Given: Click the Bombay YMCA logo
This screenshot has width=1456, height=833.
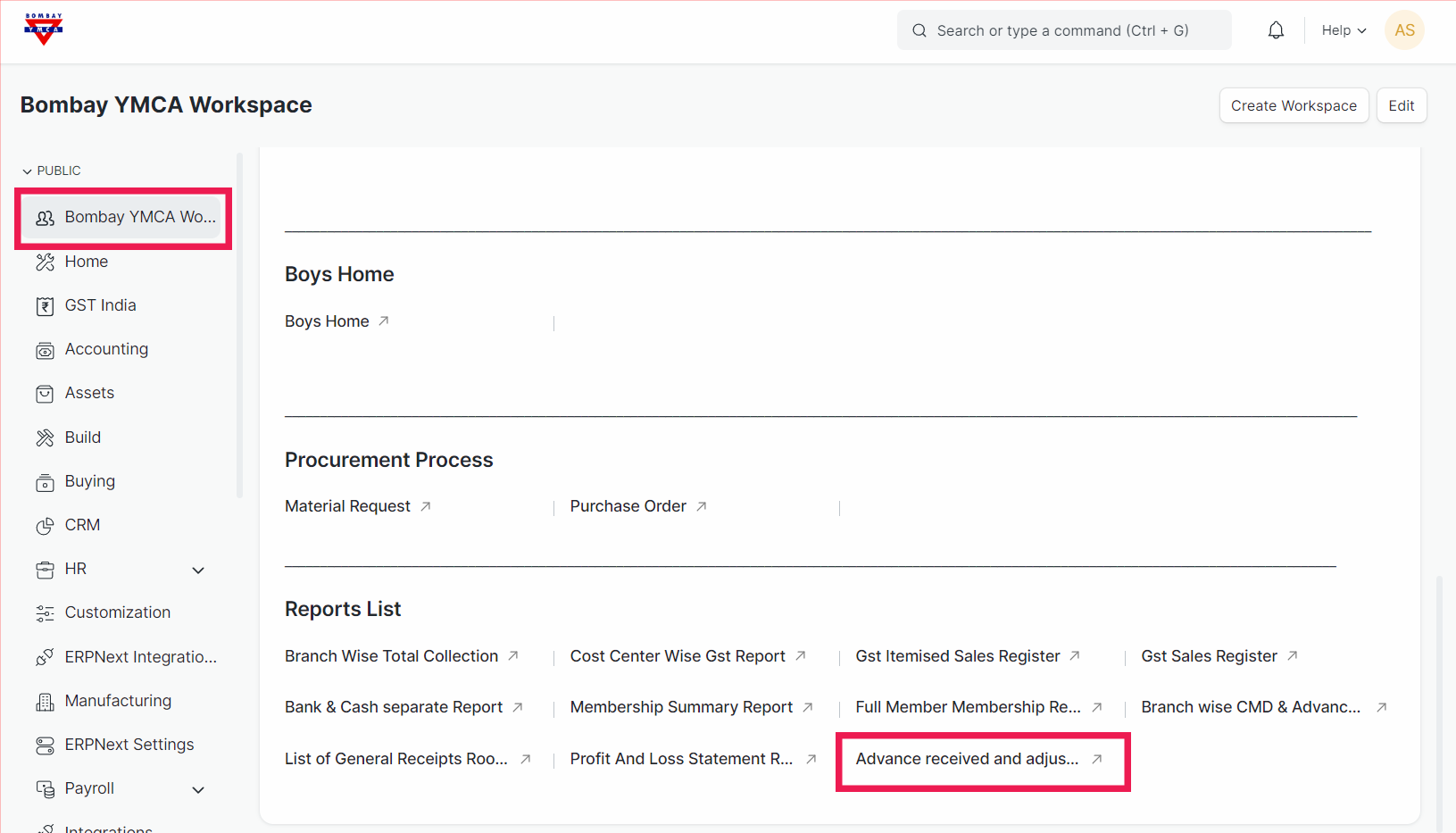Looking at the screenshot, I should tap(43, 29).
